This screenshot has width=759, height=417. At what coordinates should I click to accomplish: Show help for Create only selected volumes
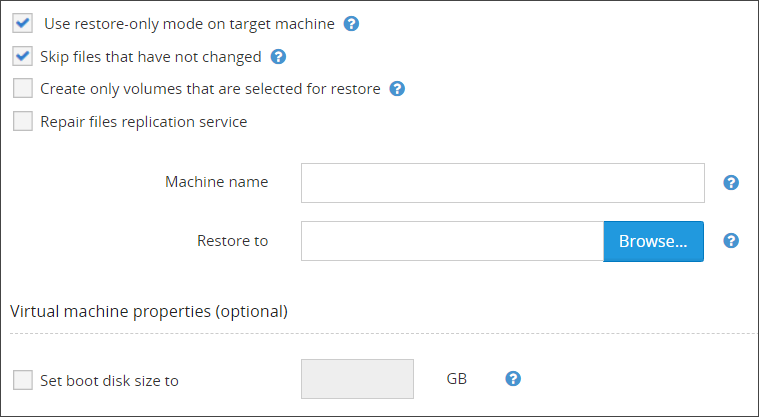click(397, 89)
